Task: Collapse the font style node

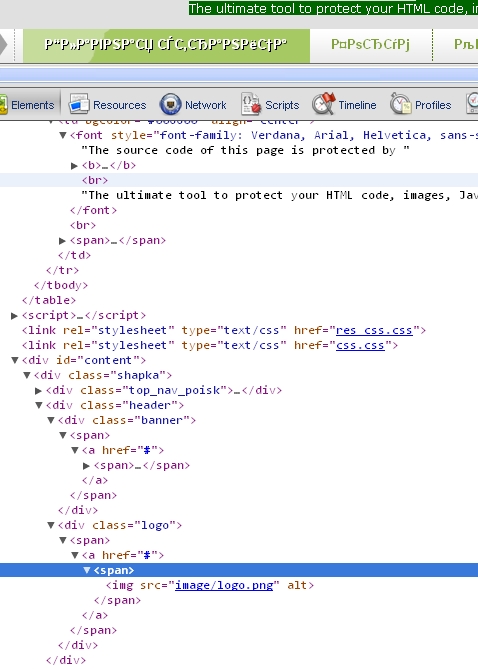Action: [x=63, y=135]
